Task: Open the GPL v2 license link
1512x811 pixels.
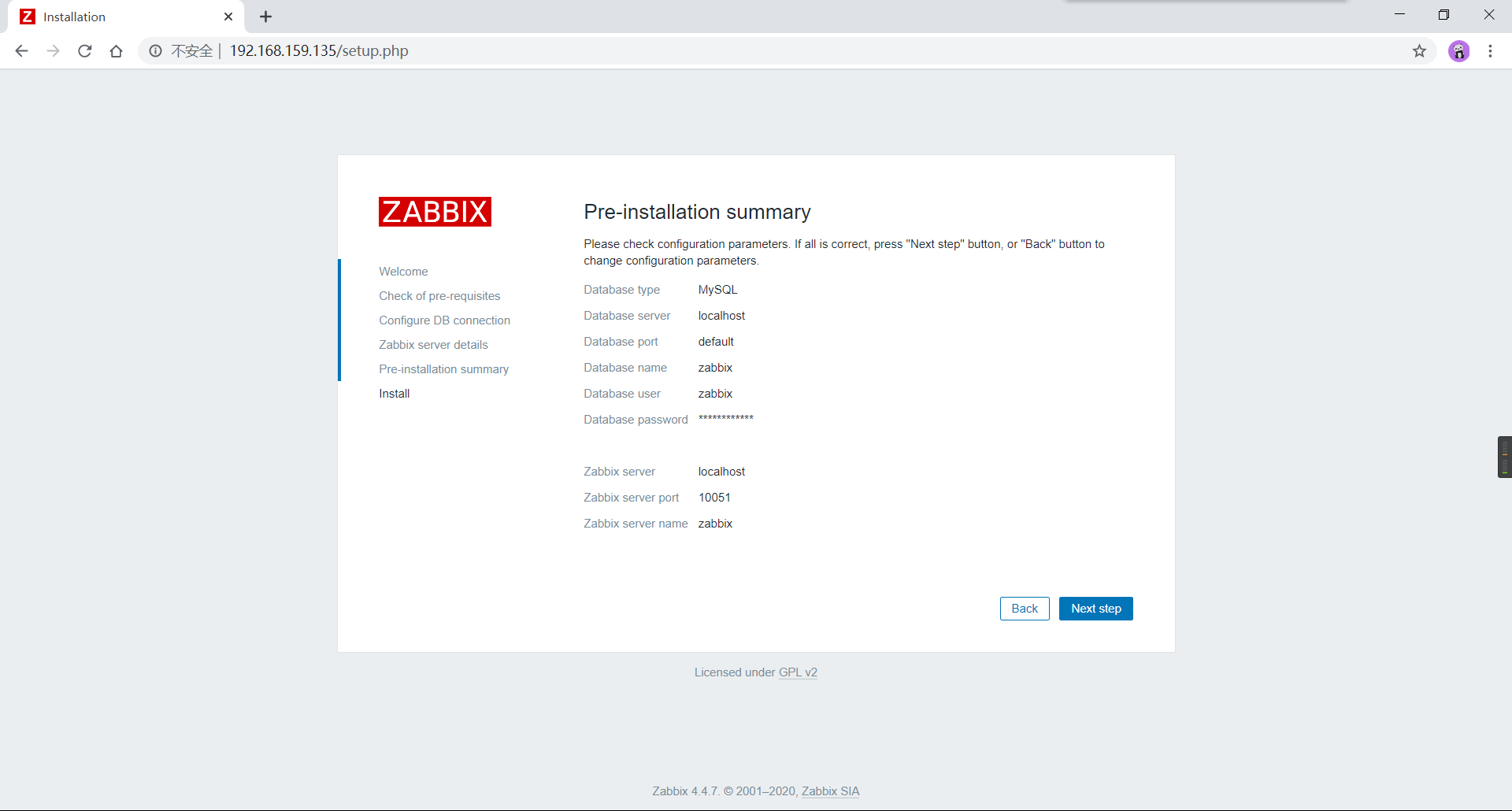Action: click(x=798, y=672)
